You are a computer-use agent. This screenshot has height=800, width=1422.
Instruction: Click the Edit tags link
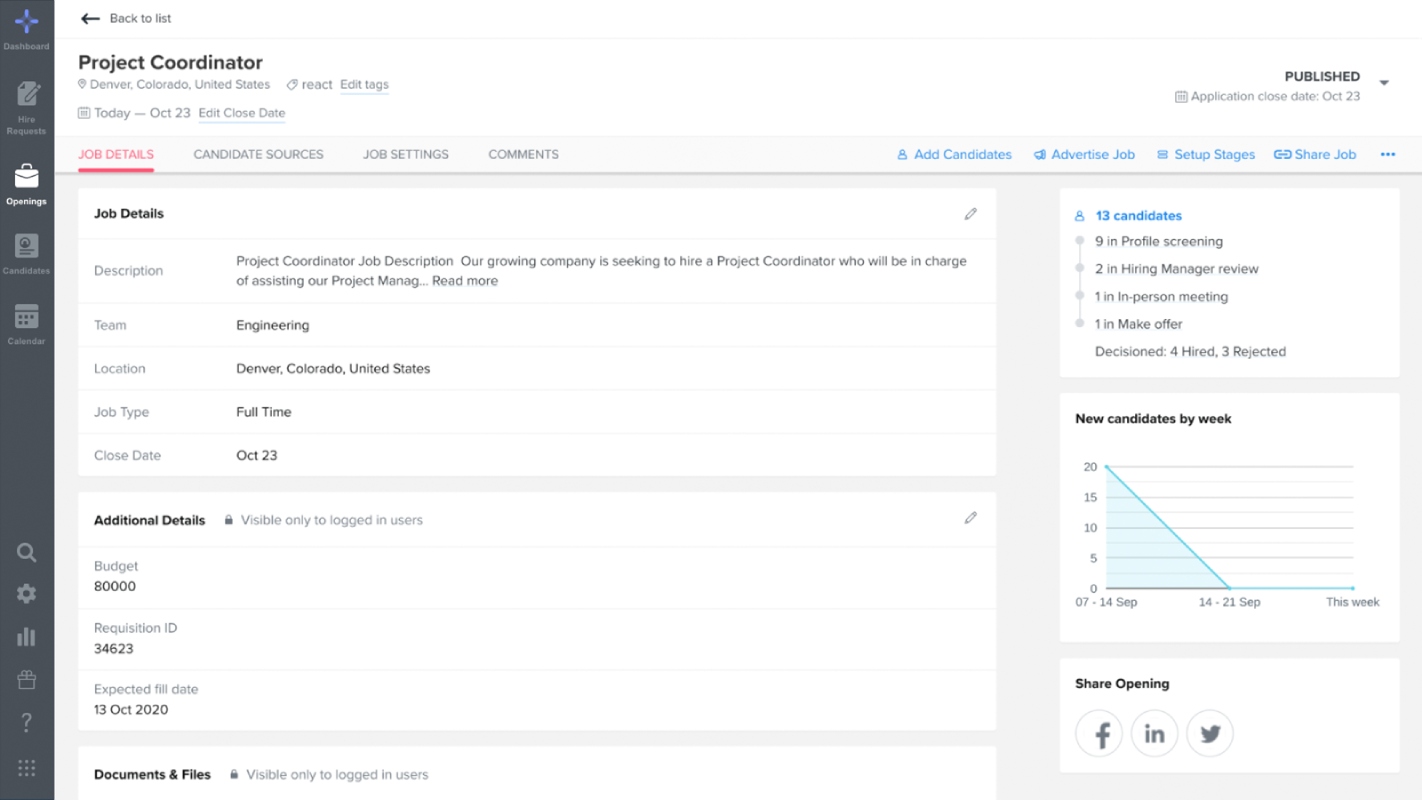[364, 85]
